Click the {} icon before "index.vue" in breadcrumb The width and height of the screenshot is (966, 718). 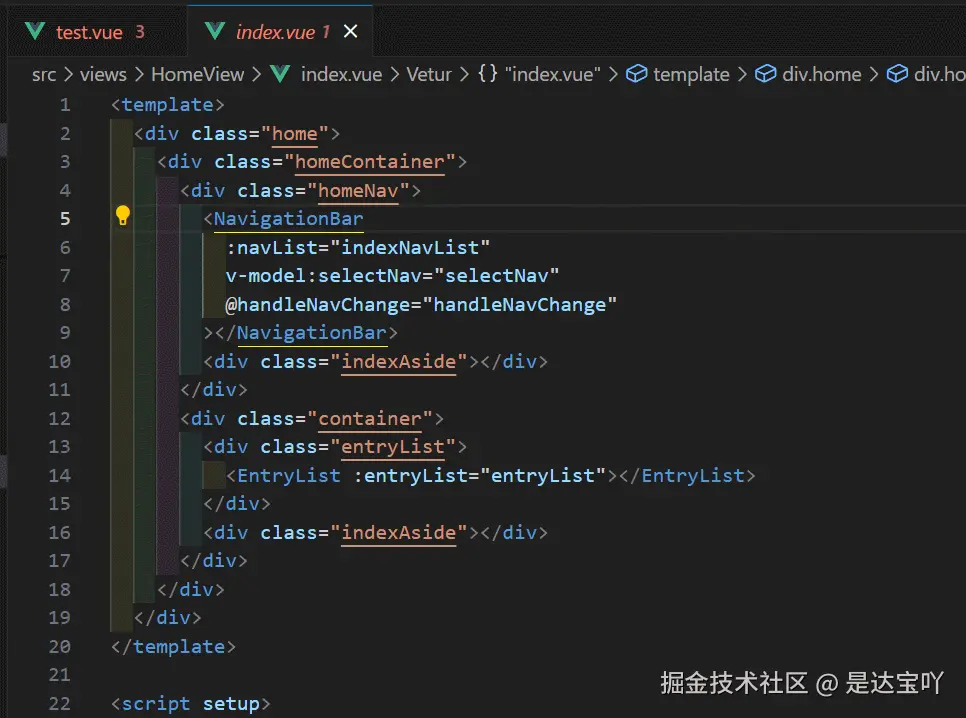pos(487,74)
